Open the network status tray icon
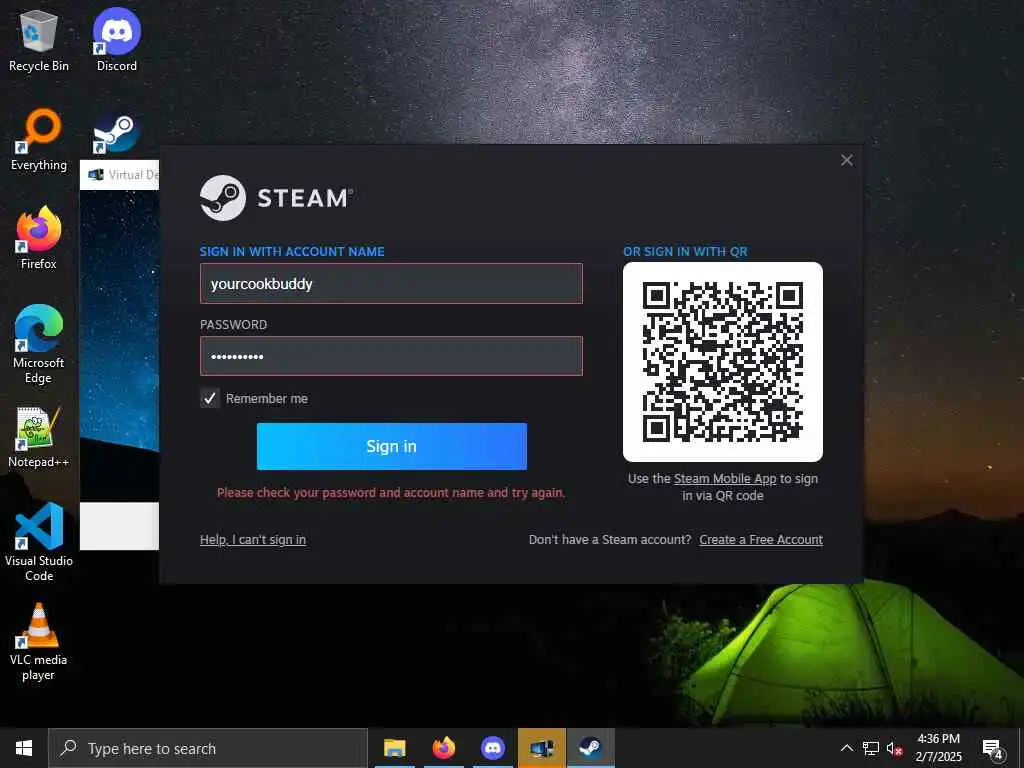Image resolution: width=1024 pixels, height=768 pixels. 871,748
